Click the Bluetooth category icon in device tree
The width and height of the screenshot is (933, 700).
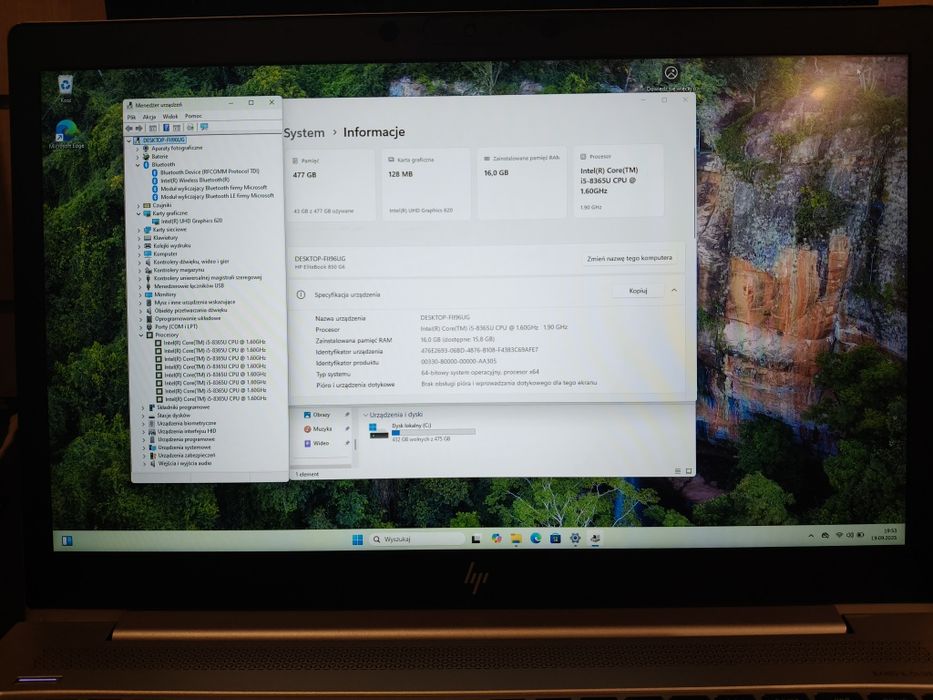coord(146,164)
